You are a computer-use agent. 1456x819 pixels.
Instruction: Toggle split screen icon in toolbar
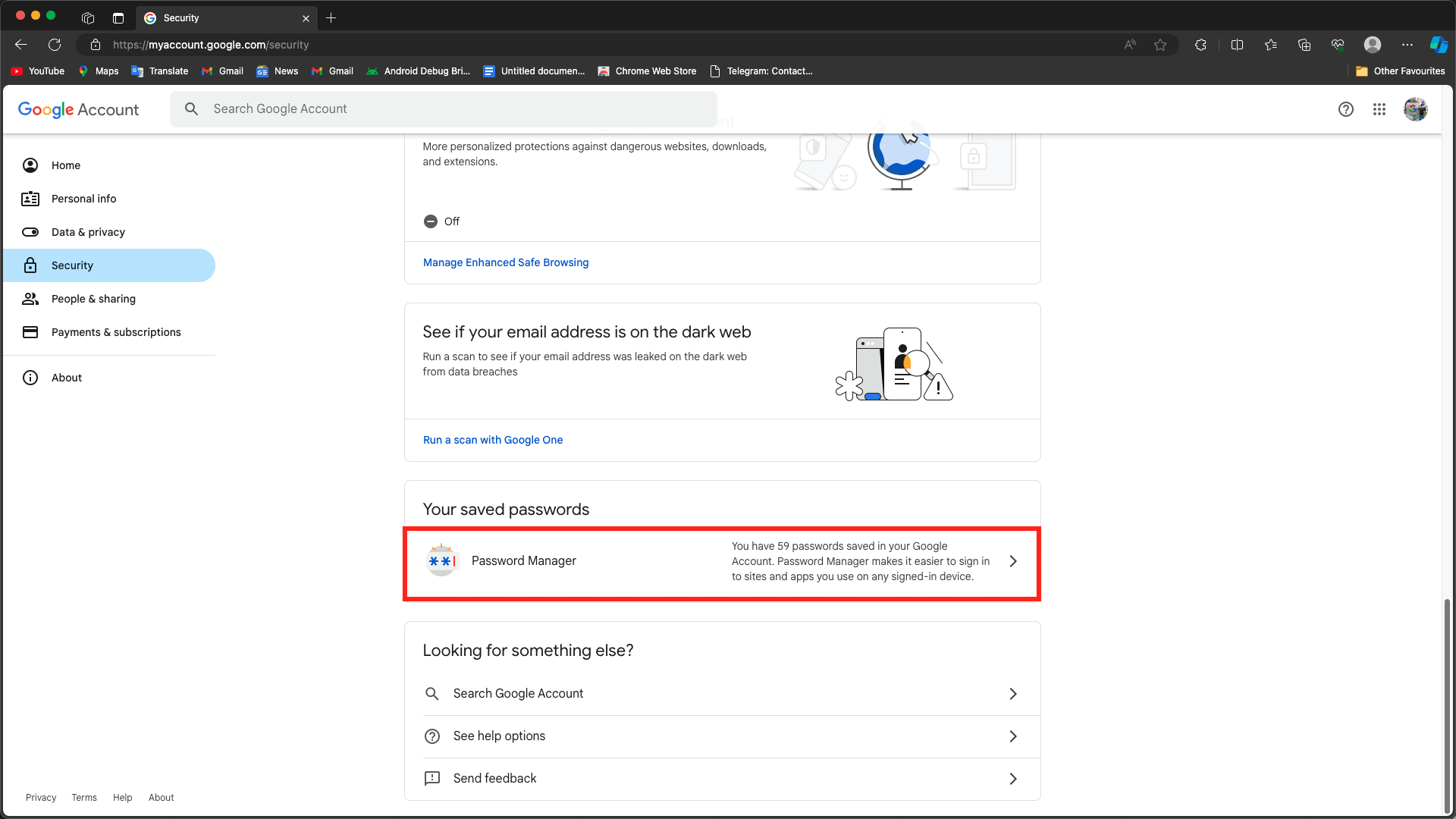(1238, 45)
